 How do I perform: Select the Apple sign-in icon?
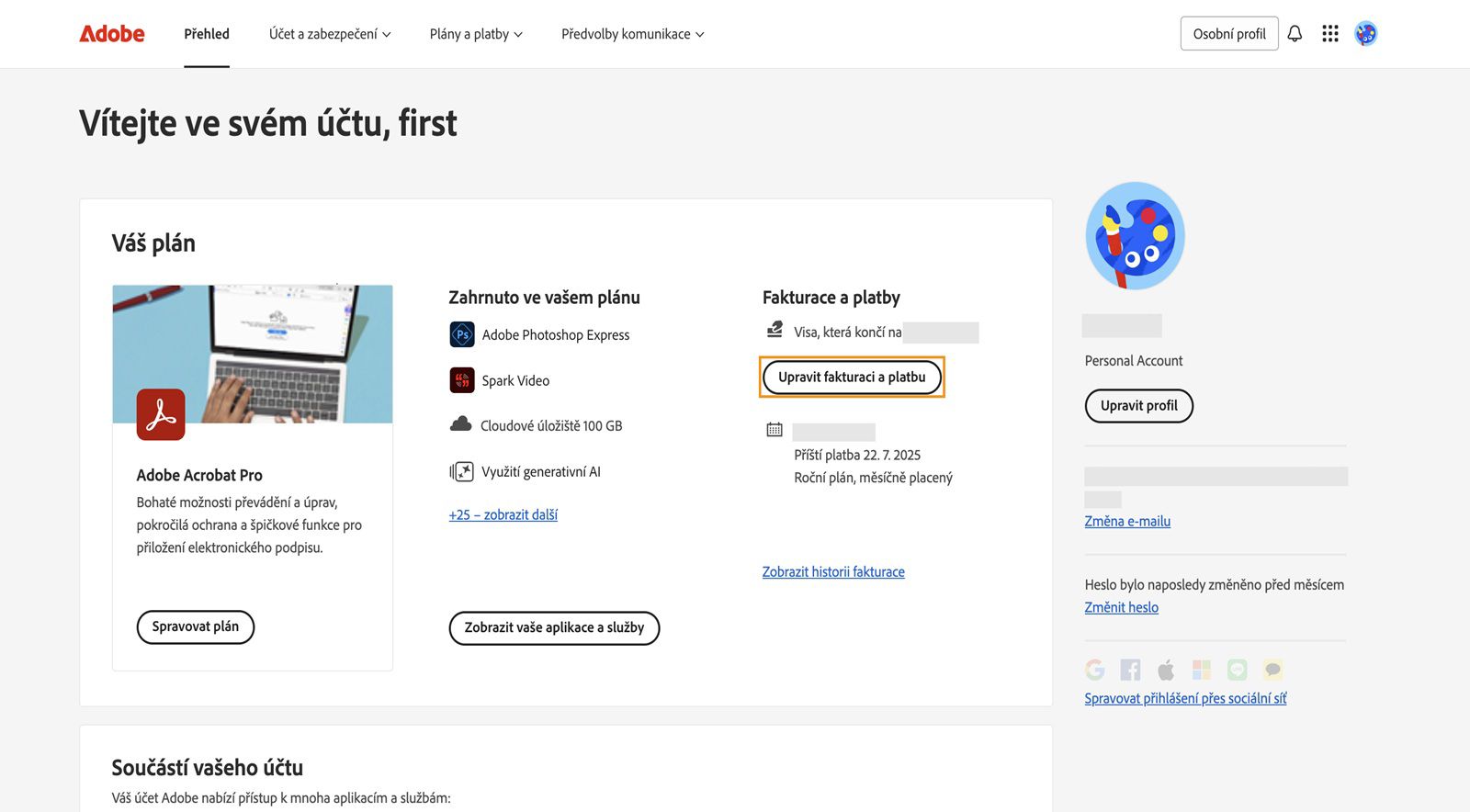tap(1166, 670)
